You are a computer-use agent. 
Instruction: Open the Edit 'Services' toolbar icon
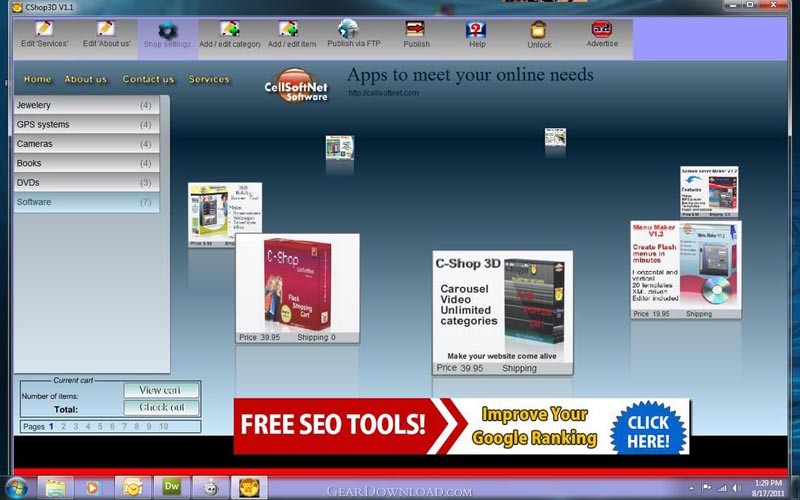44,29
